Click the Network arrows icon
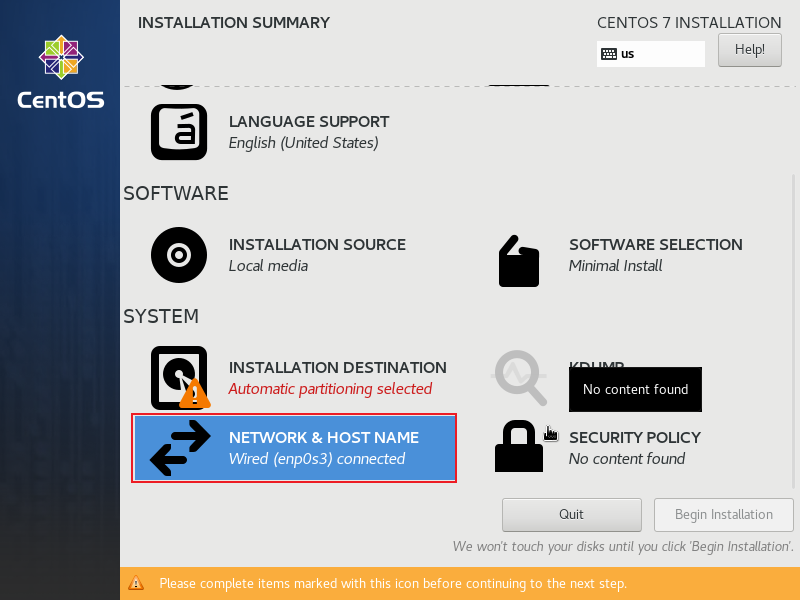Image resolution: width=800 pixels, height=600 pixels. (x=180, y=448)
